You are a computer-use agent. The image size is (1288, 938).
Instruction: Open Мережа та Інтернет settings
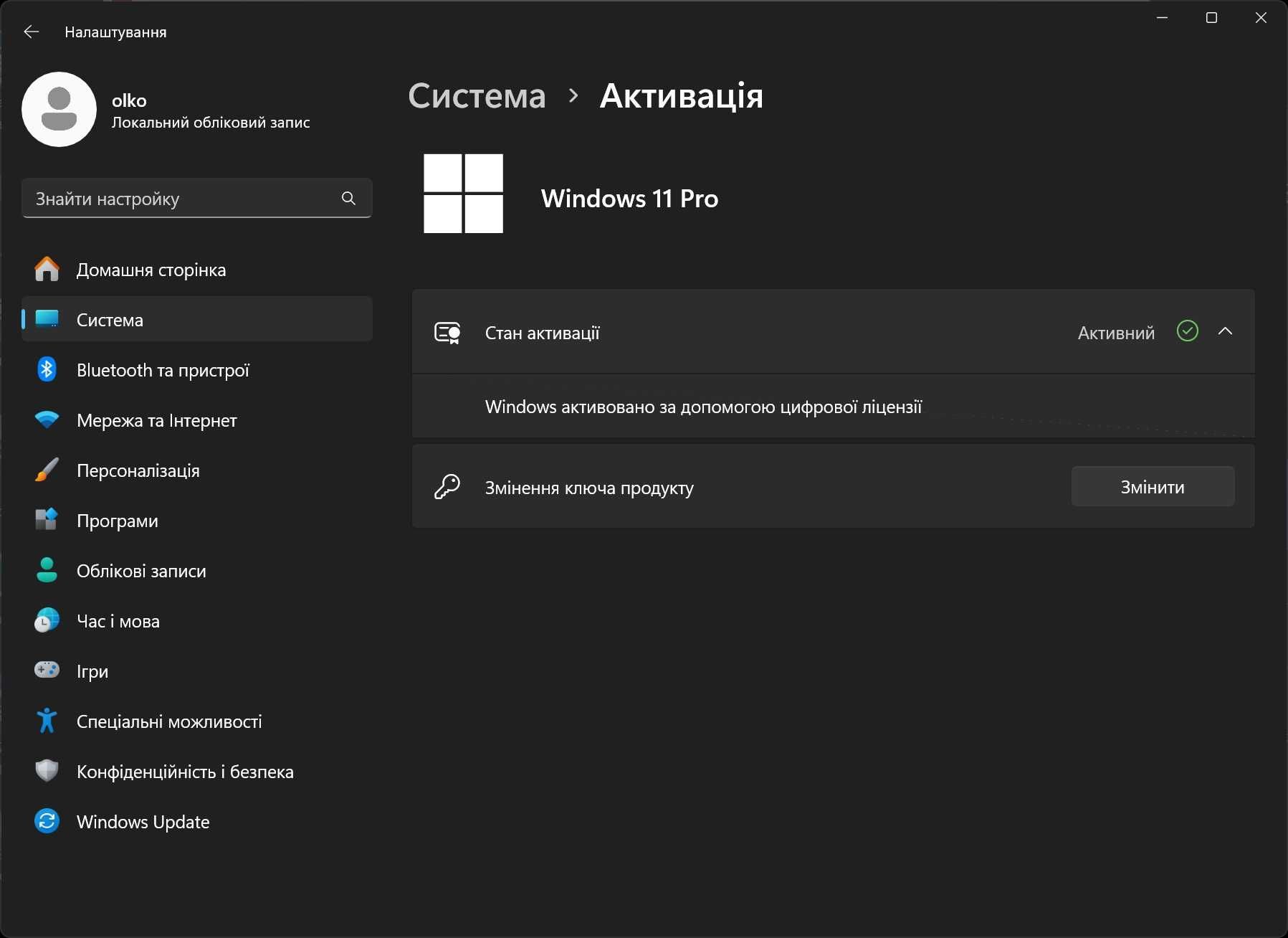(x=197, y=420)
